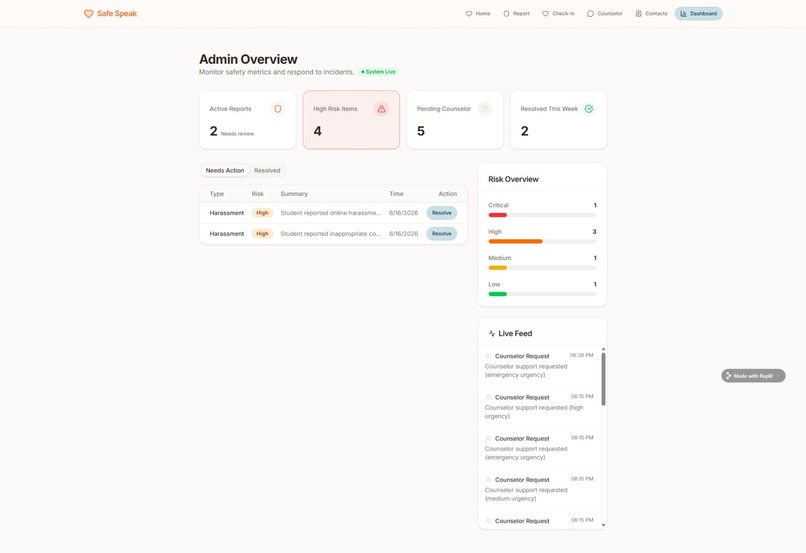
Task: Open the Resolved This Week card
Action: point(559,120)
